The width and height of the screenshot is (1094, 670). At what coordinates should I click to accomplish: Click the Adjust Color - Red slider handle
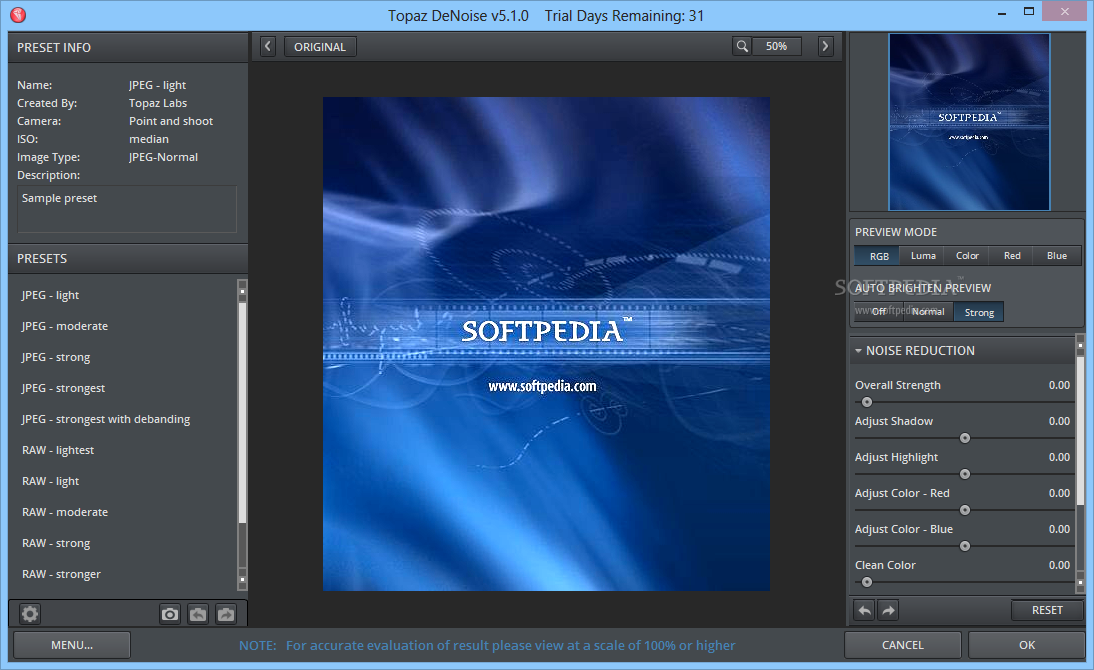965,510
